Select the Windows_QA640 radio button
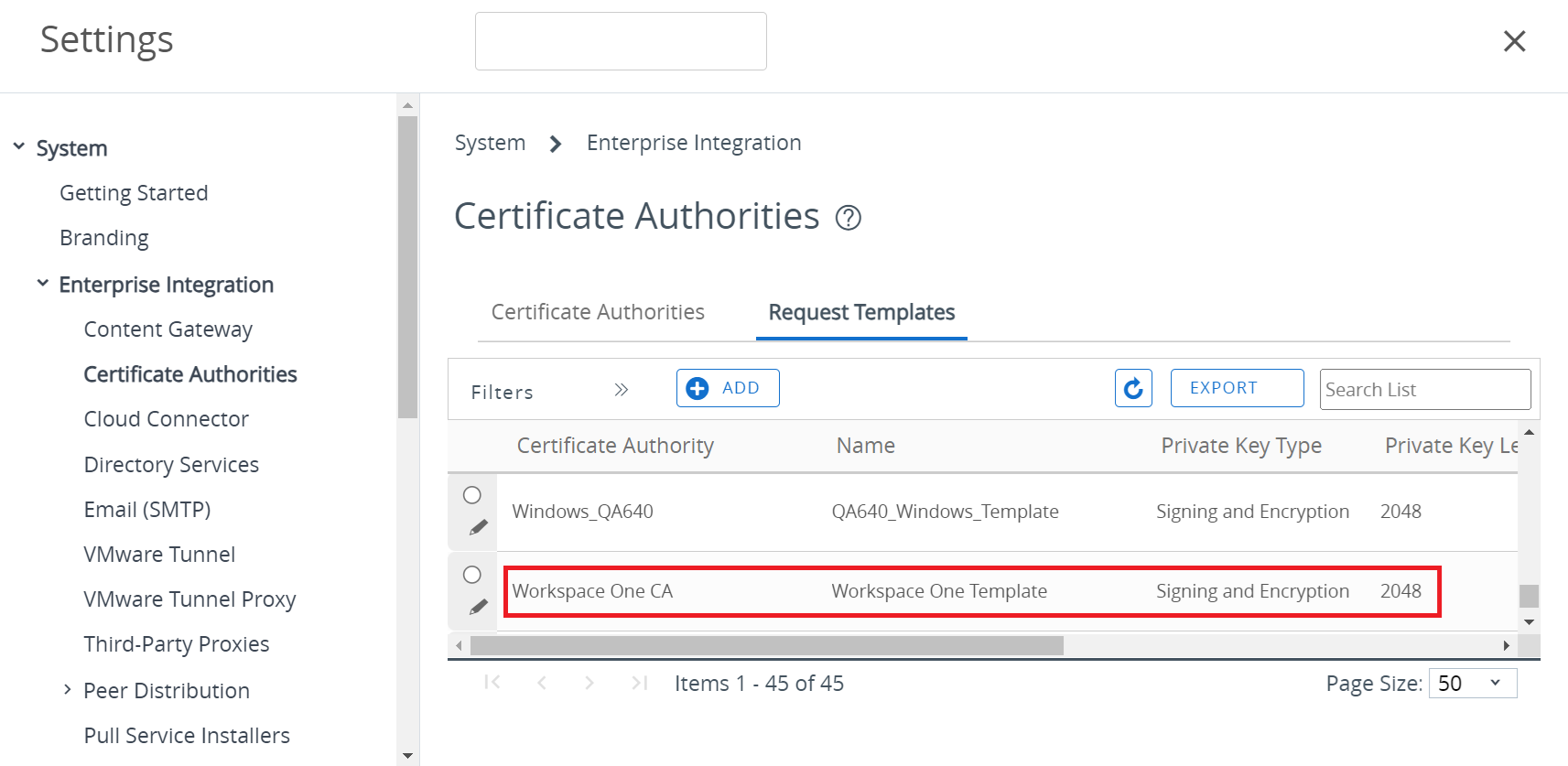This screenshot has width=1568, height=766. tap(472, 495)
